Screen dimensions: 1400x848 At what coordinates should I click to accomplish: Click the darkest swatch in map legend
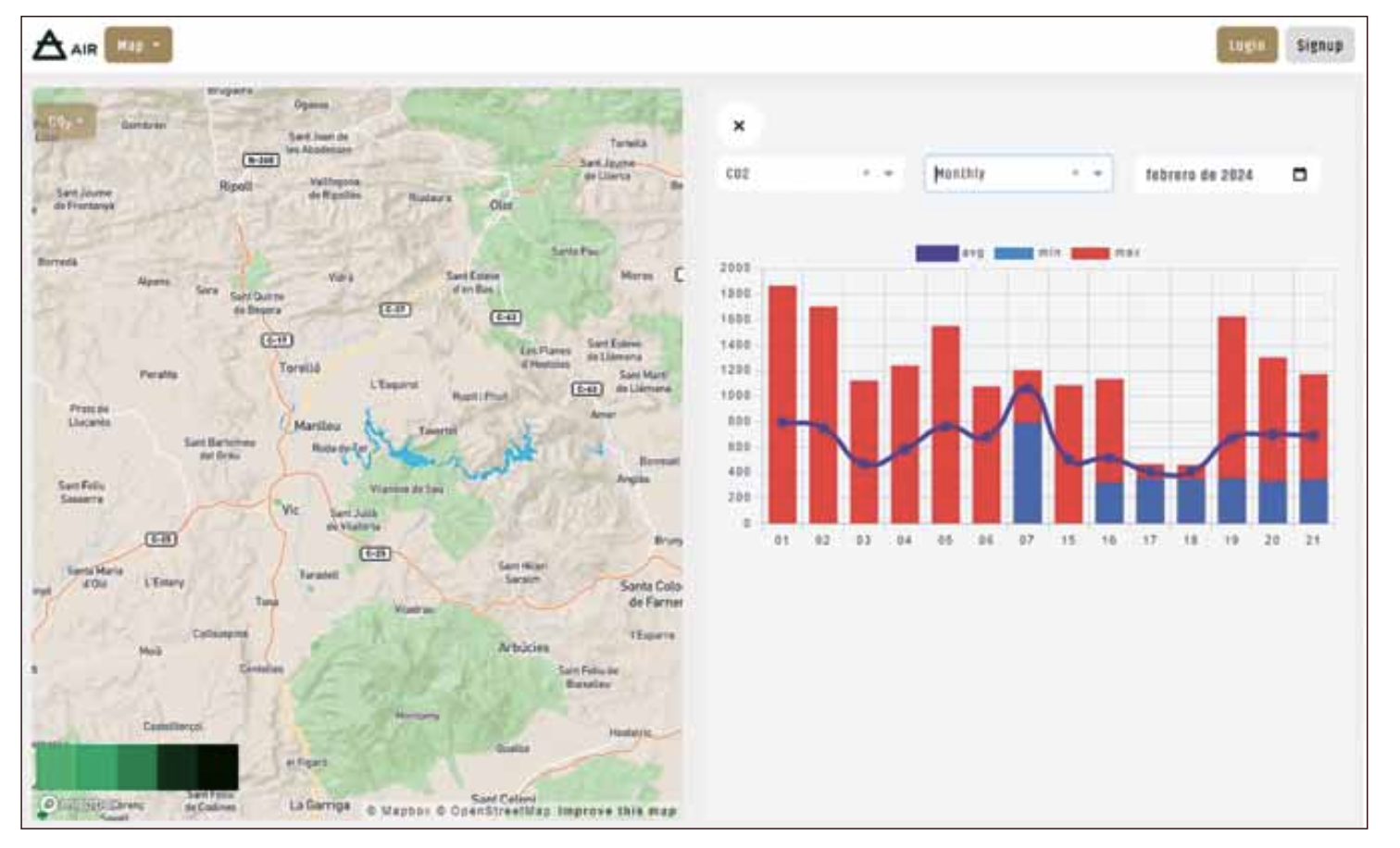(219, 767)
